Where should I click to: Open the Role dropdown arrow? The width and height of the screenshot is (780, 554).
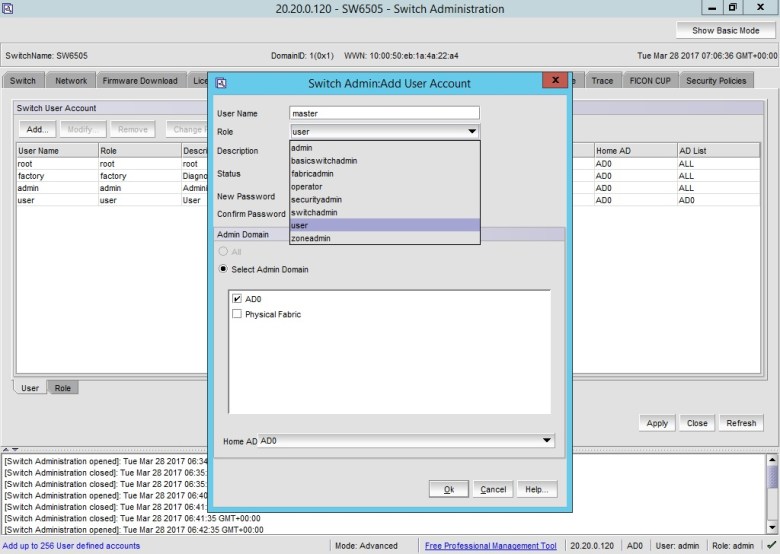tap(471, 132)
